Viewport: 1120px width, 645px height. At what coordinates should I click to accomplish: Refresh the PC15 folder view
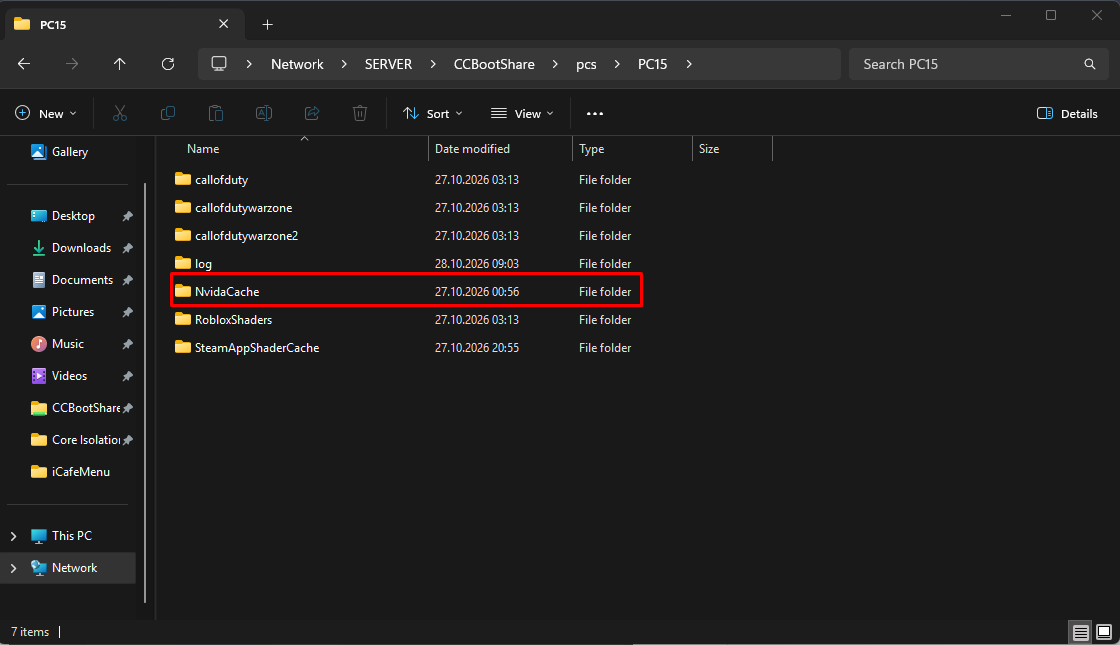tap(168, 64)
